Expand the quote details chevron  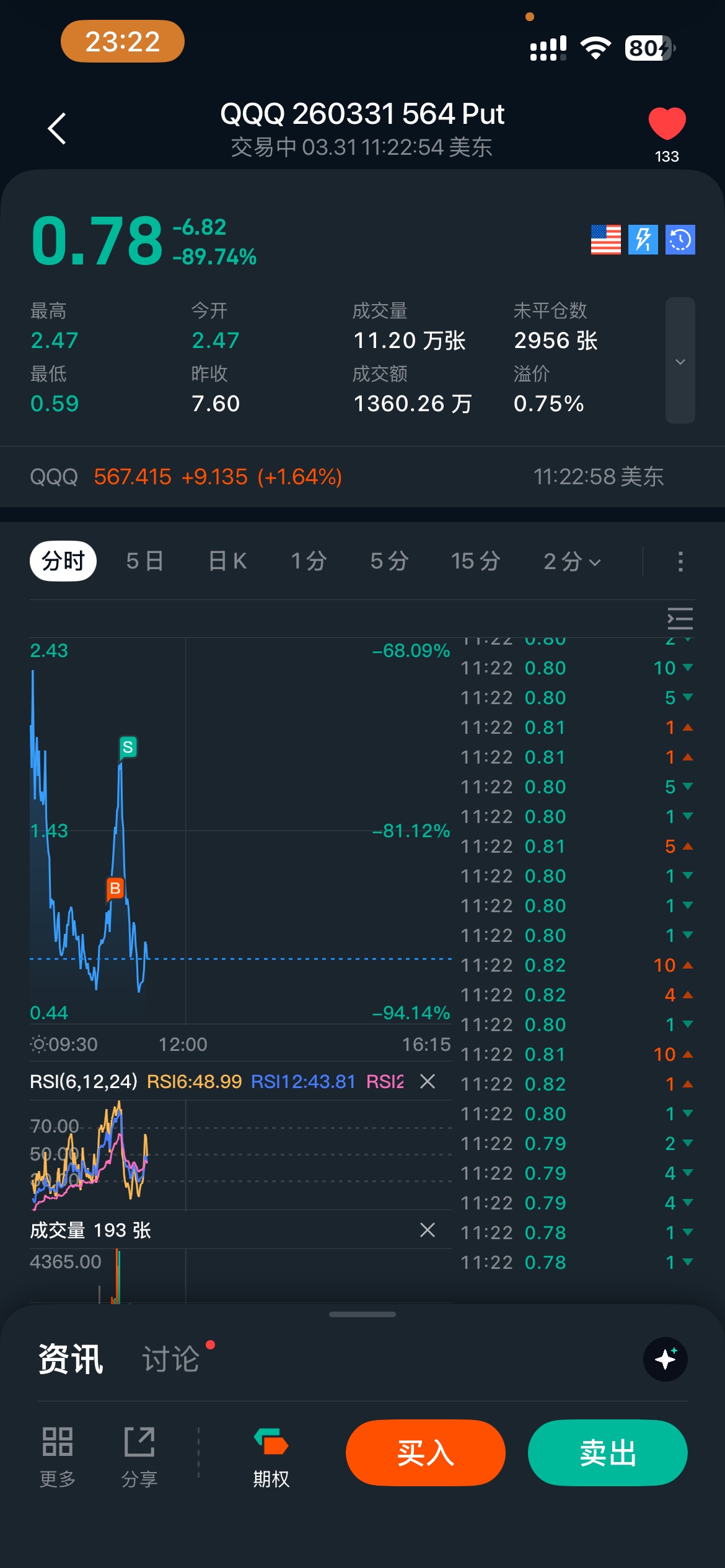pos(680,361)
